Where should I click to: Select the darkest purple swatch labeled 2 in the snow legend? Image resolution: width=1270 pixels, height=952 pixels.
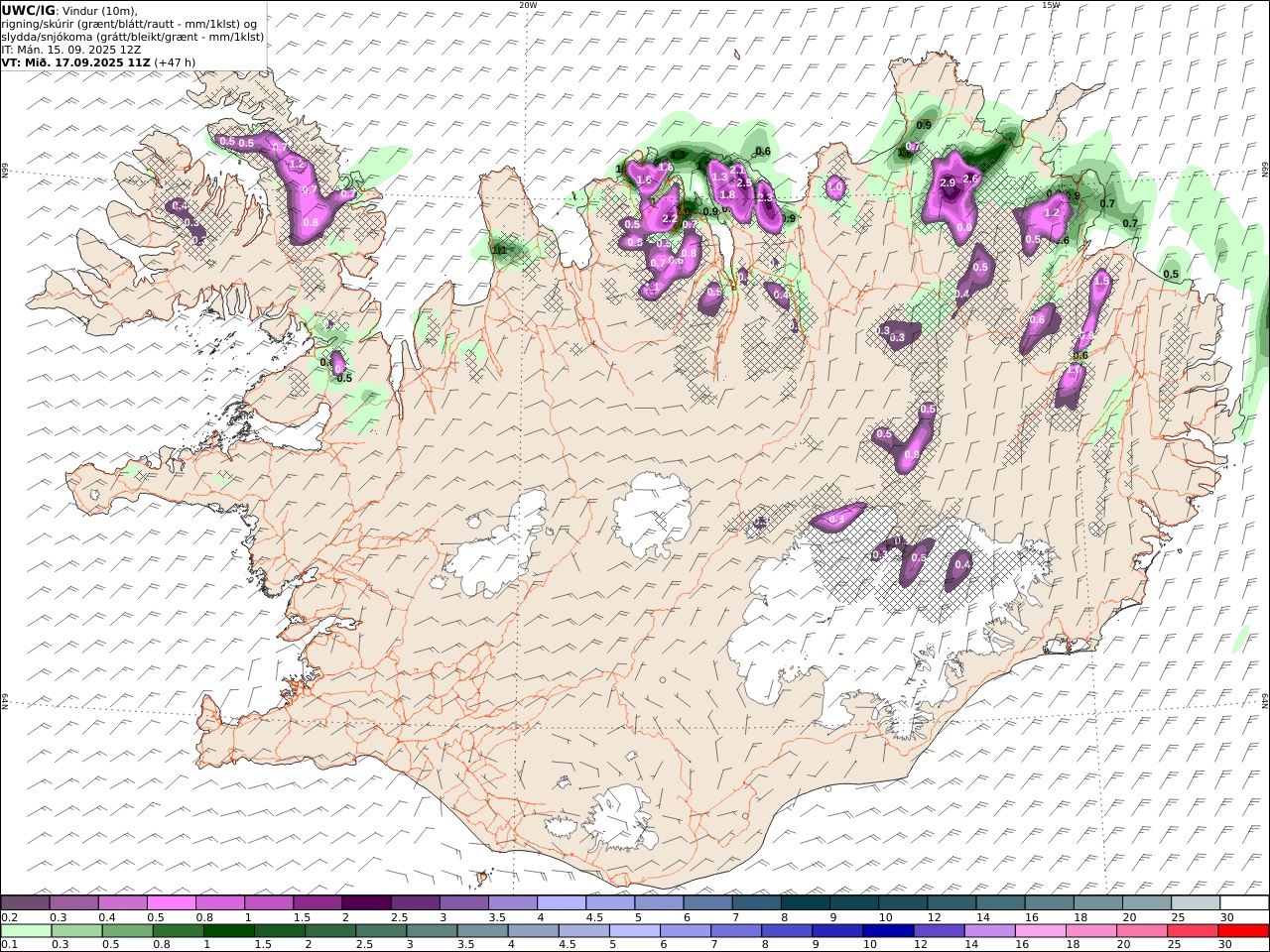click(366, 902)
